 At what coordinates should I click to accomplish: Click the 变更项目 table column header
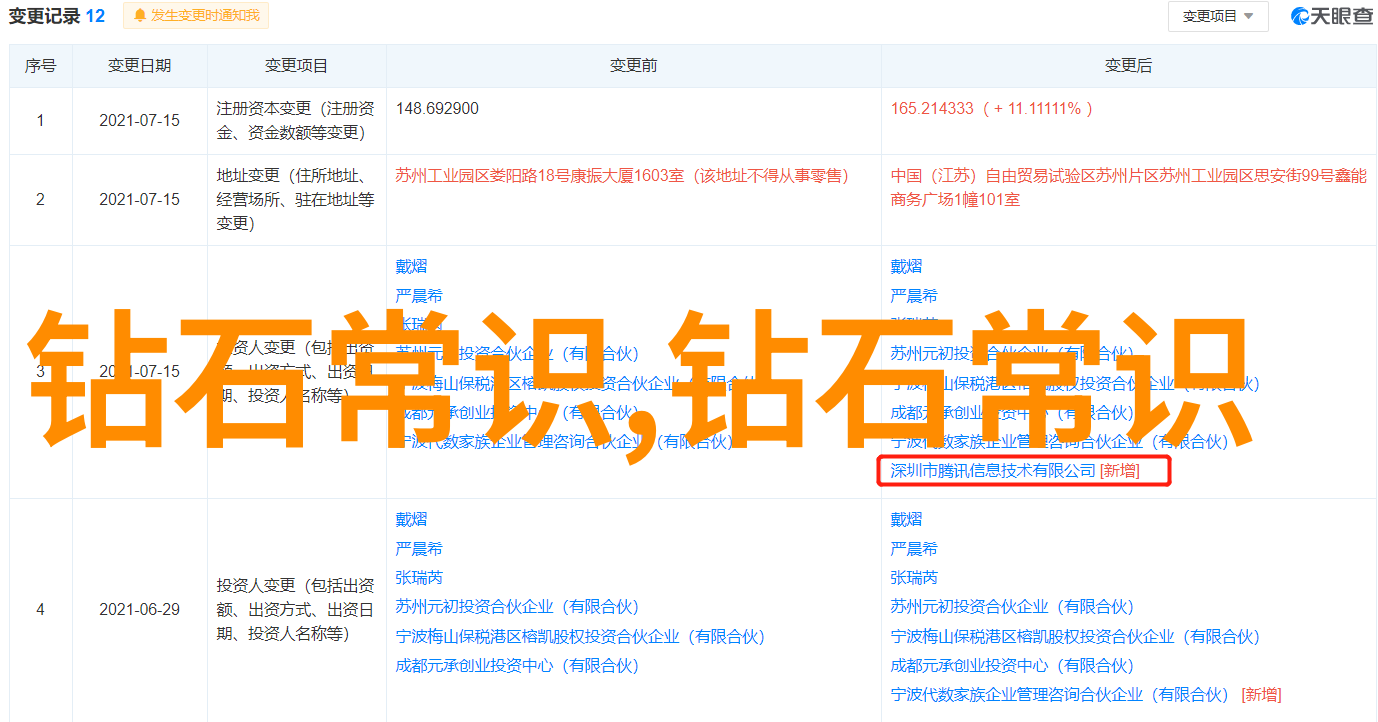tap(296, 66)
